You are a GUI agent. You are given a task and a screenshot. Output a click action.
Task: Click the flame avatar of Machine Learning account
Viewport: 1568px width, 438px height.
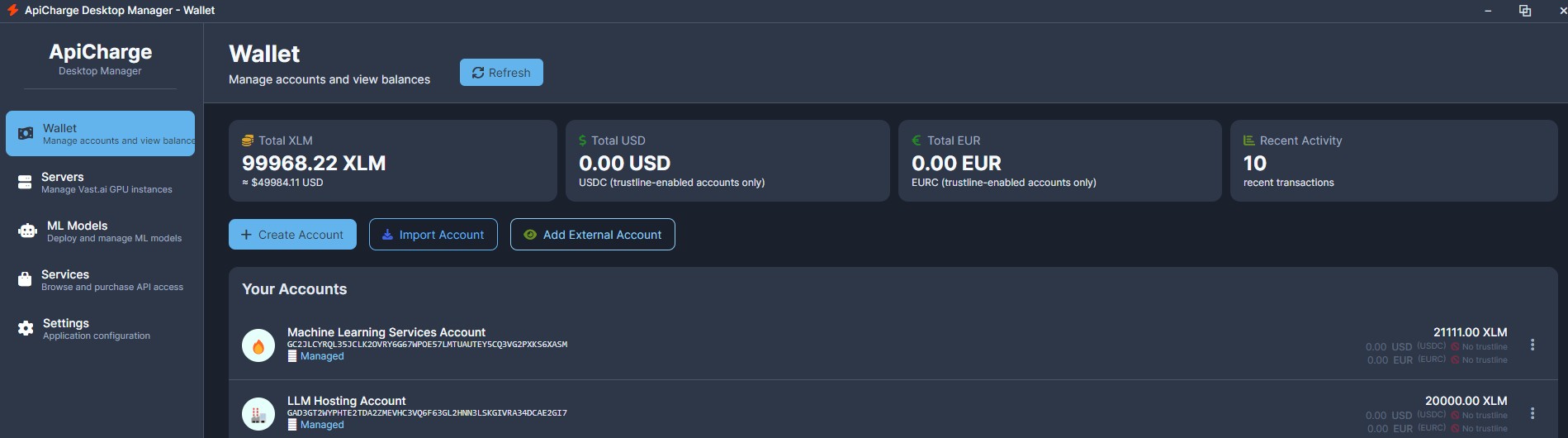click(x=258, y=345)
